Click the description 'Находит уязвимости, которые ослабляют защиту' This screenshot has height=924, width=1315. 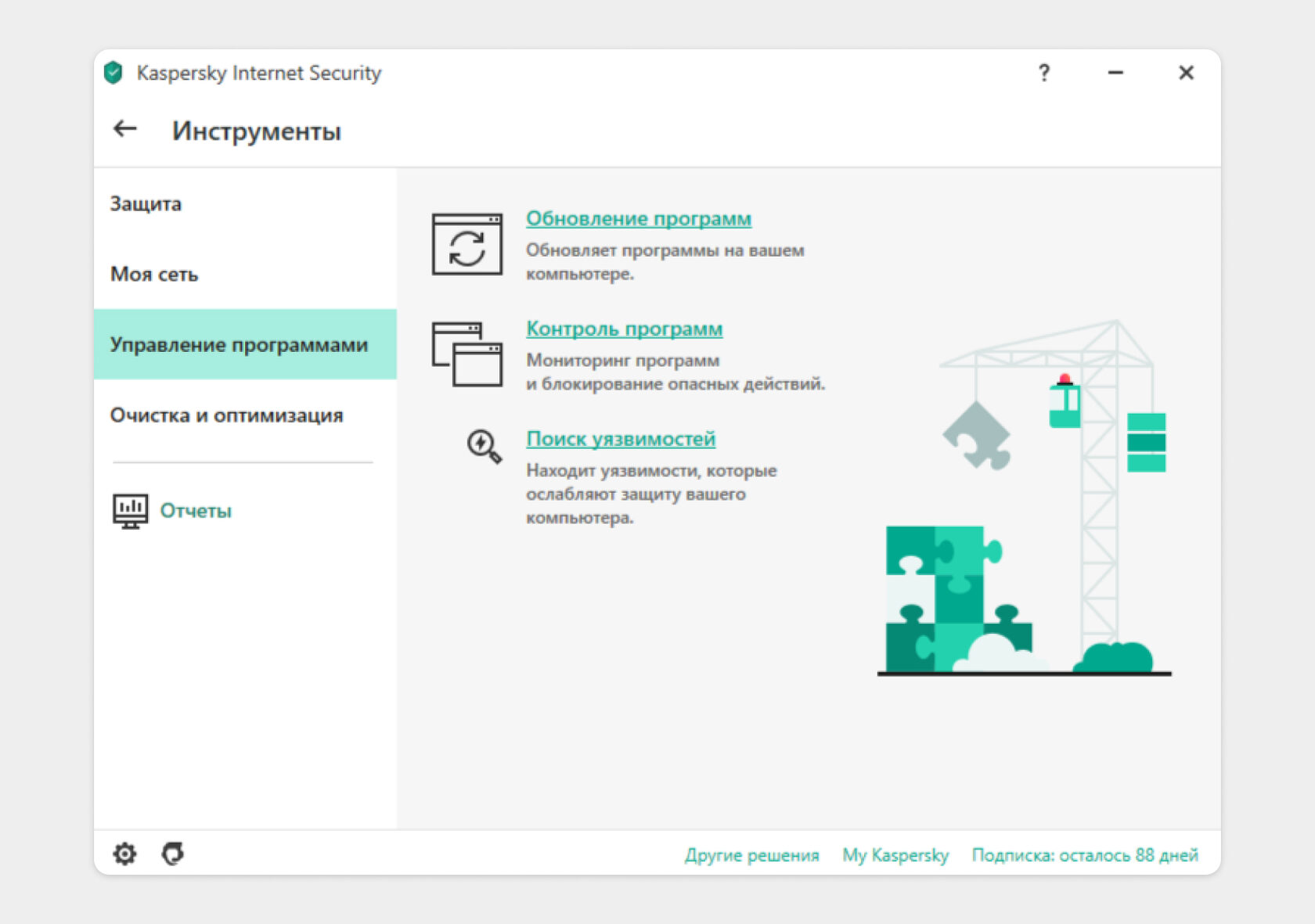point(651,494)
